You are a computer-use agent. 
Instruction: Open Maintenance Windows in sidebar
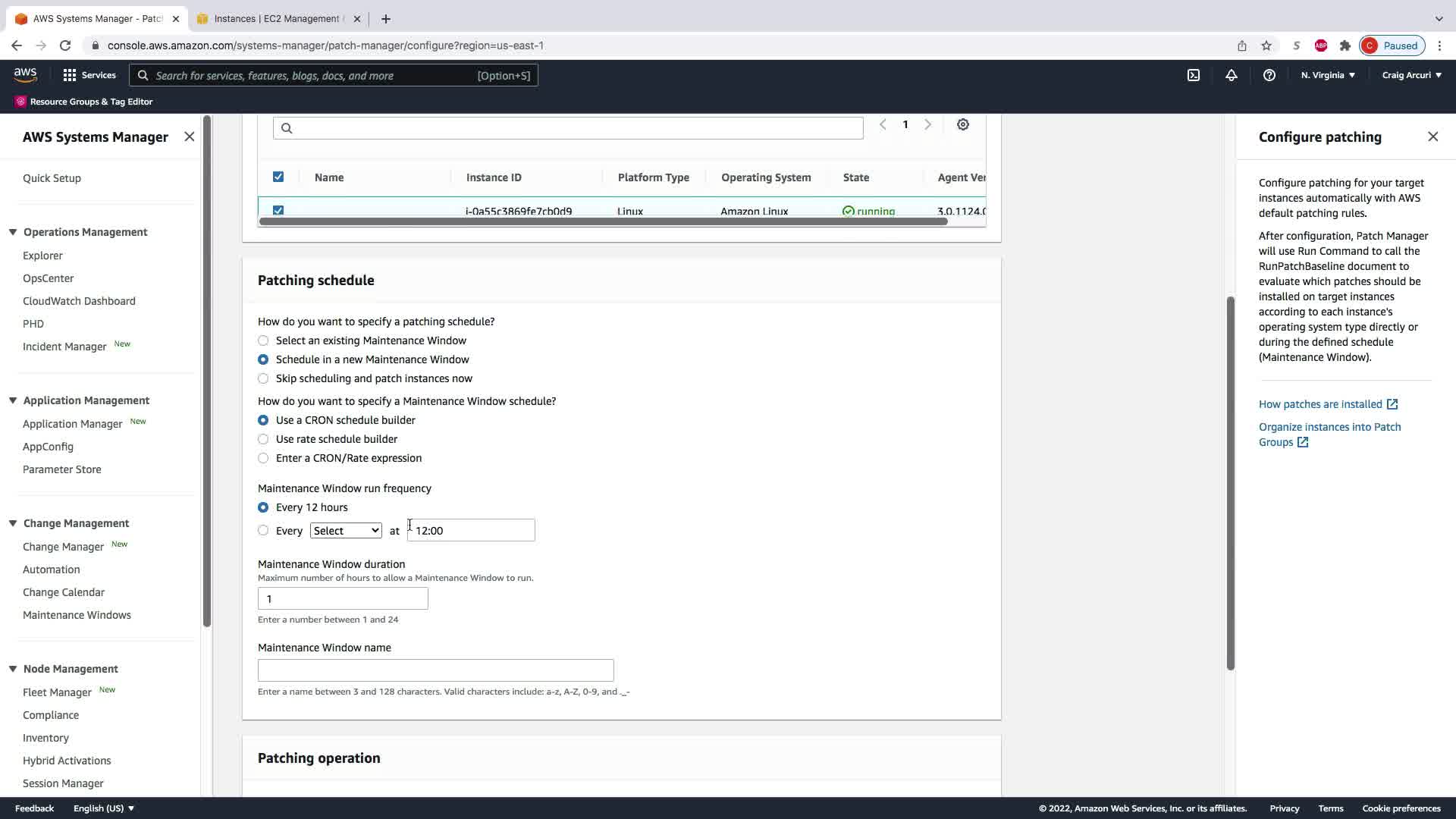[x=77, y=615]
